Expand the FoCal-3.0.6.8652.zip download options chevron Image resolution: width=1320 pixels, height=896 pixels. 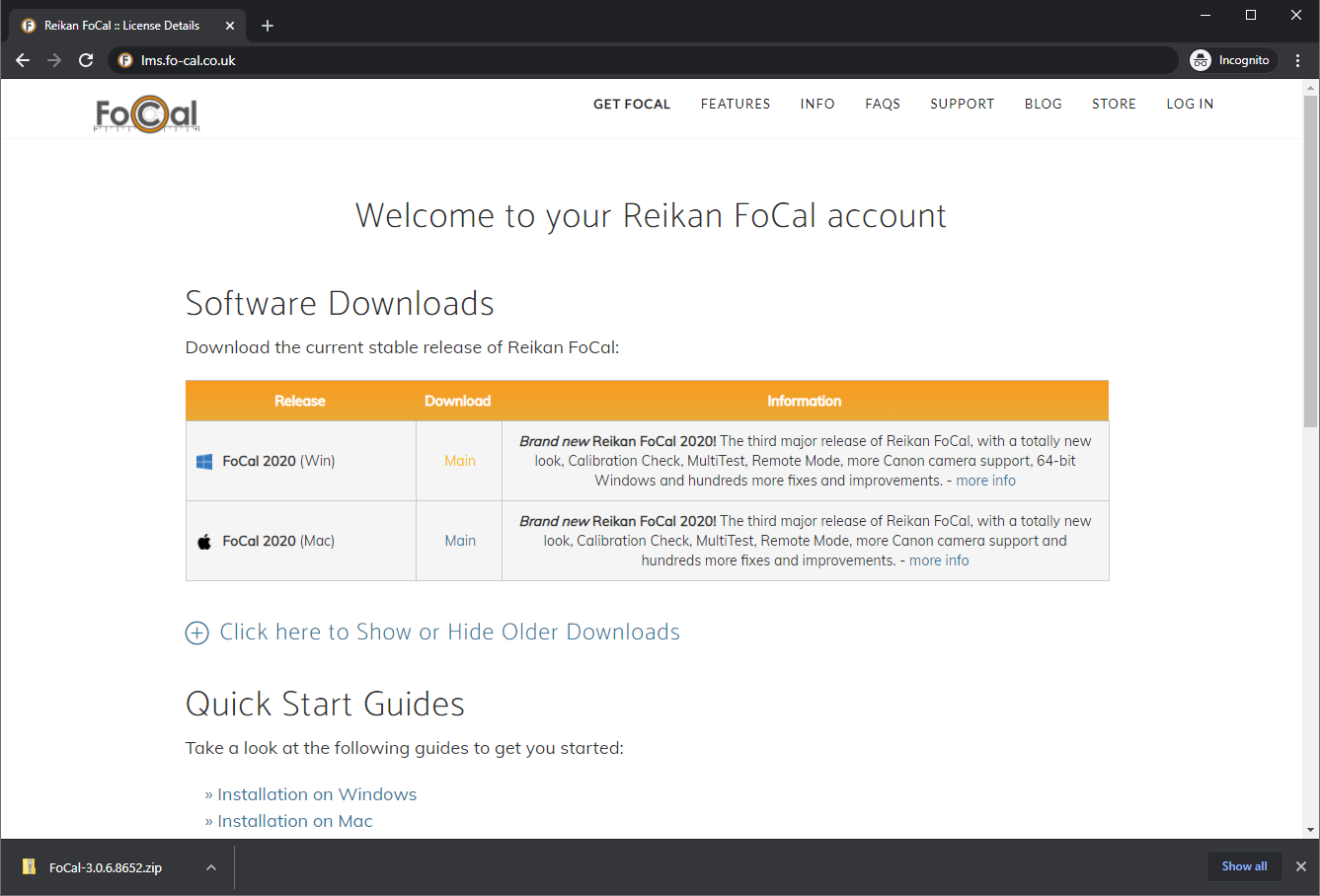pyautogui.click(x=210, y=867)
